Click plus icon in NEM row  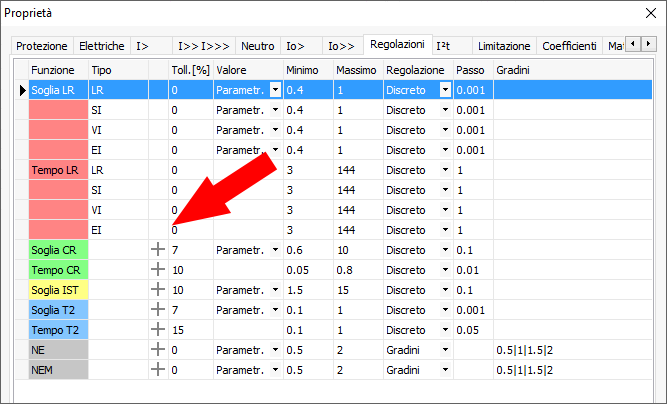pyautogui.click(x=157, y=370)
